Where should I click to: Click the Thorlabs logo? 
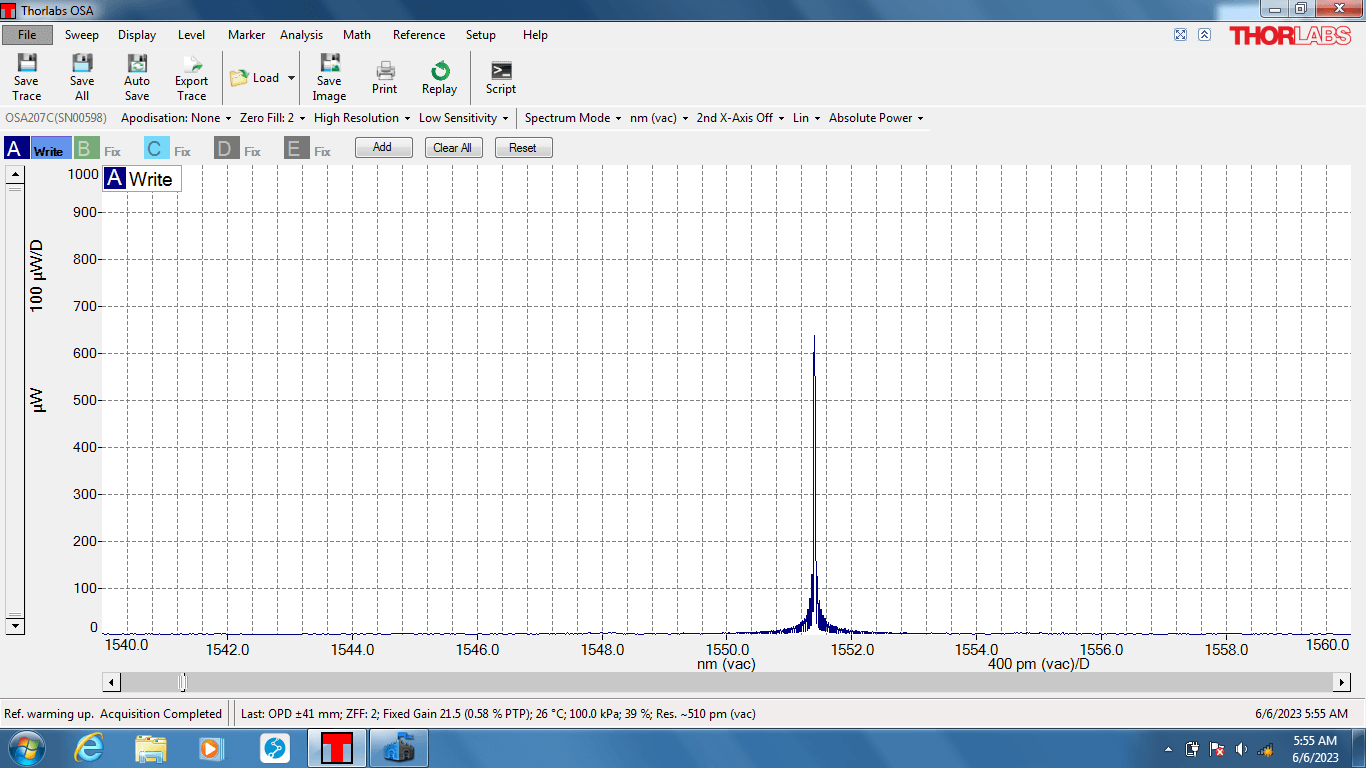[x=1290, y=36]
